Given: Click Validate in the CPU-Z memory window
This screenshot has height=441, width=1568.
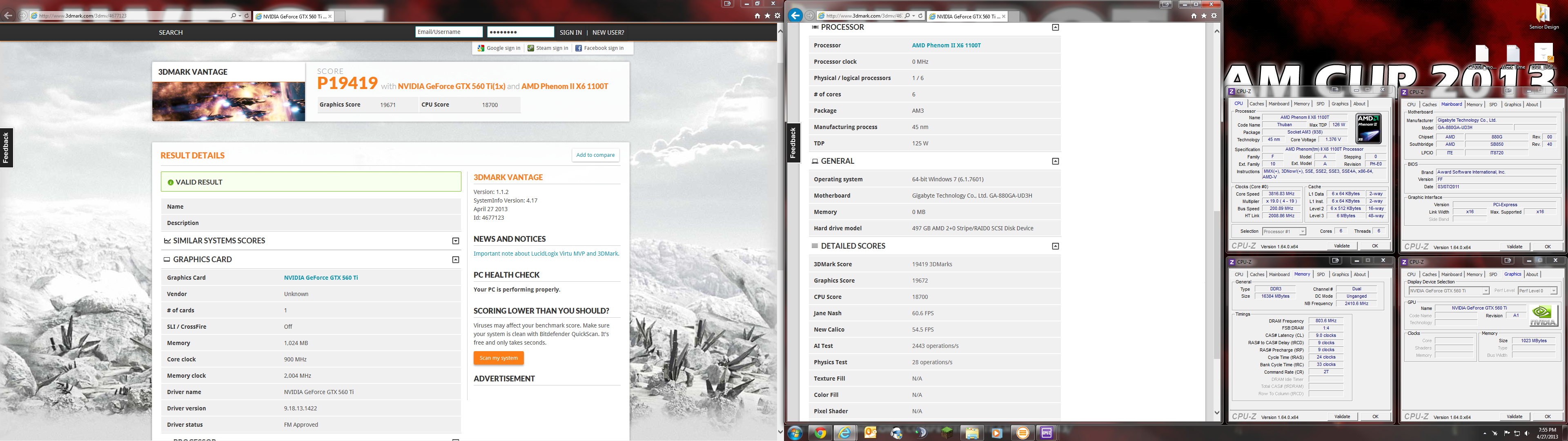Looking at the screenshot, I should (1342, 416).
